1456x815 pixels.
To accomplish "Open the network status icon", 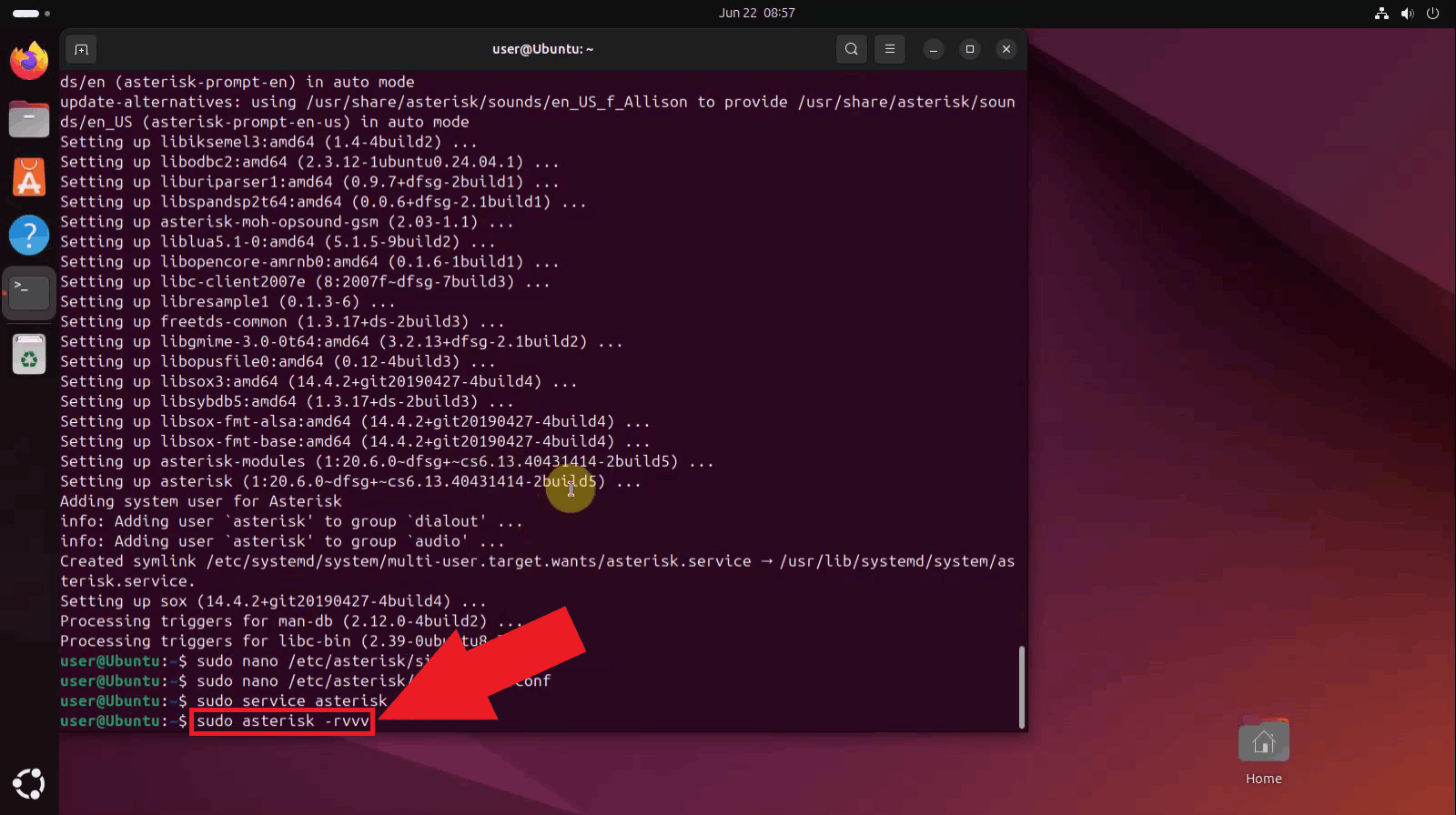I will (1381, 13).
